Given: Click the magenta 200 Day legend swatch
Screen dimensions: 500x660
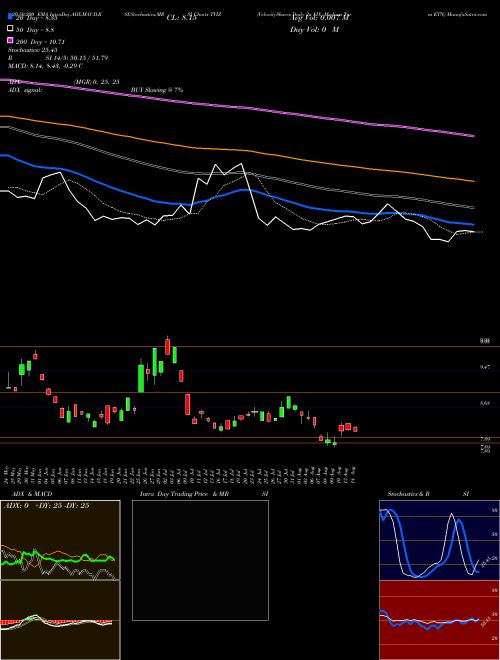Looking at the screenshot, I should point(10,41).
